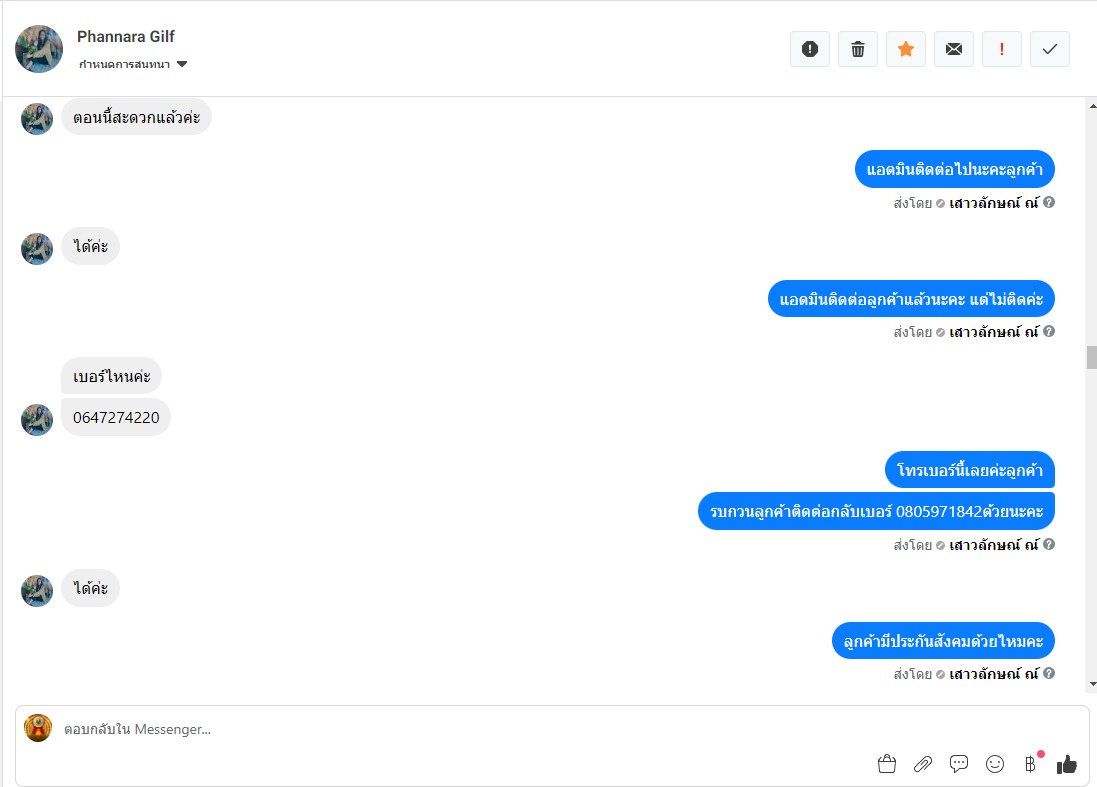Open the shopping bag product icon
The image size is (1097, 787).
(x=886, y=764)
